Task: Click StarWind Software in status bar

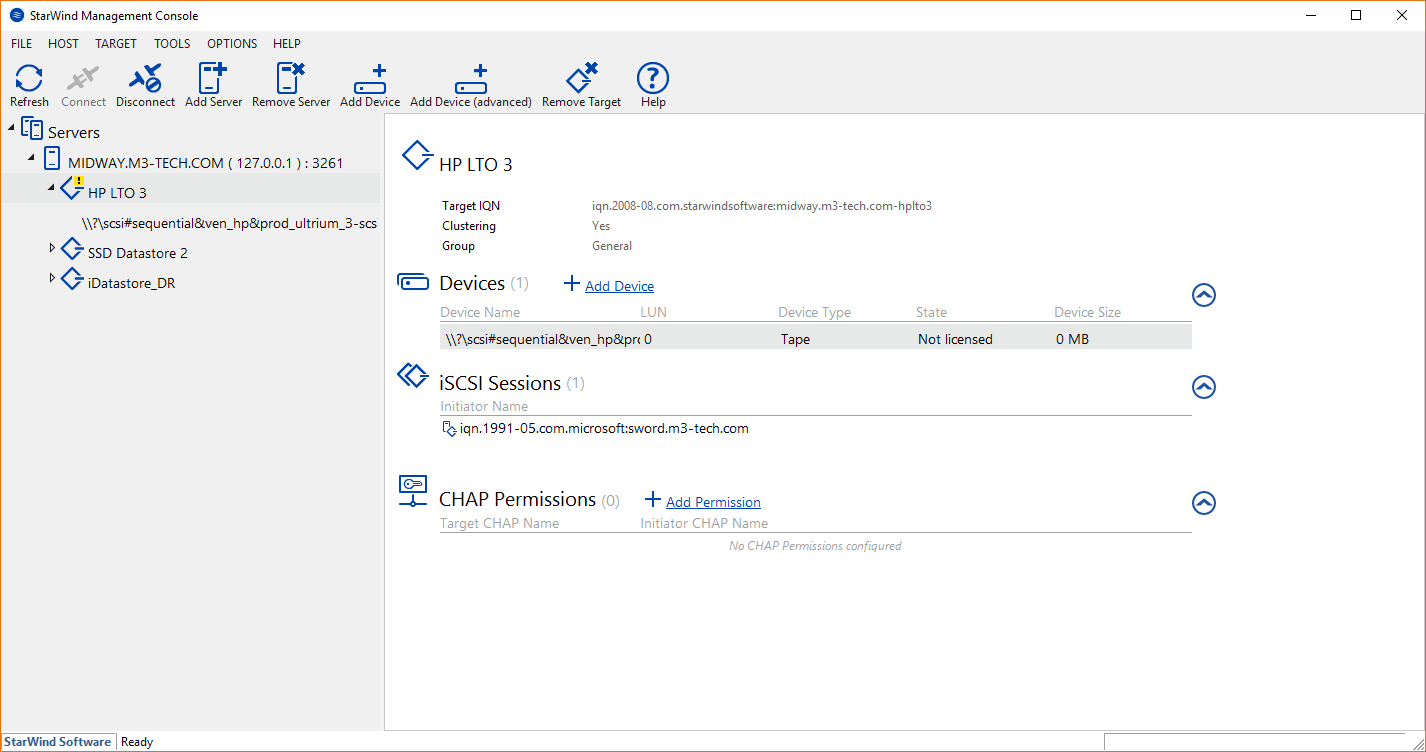Action: [57, 742]
